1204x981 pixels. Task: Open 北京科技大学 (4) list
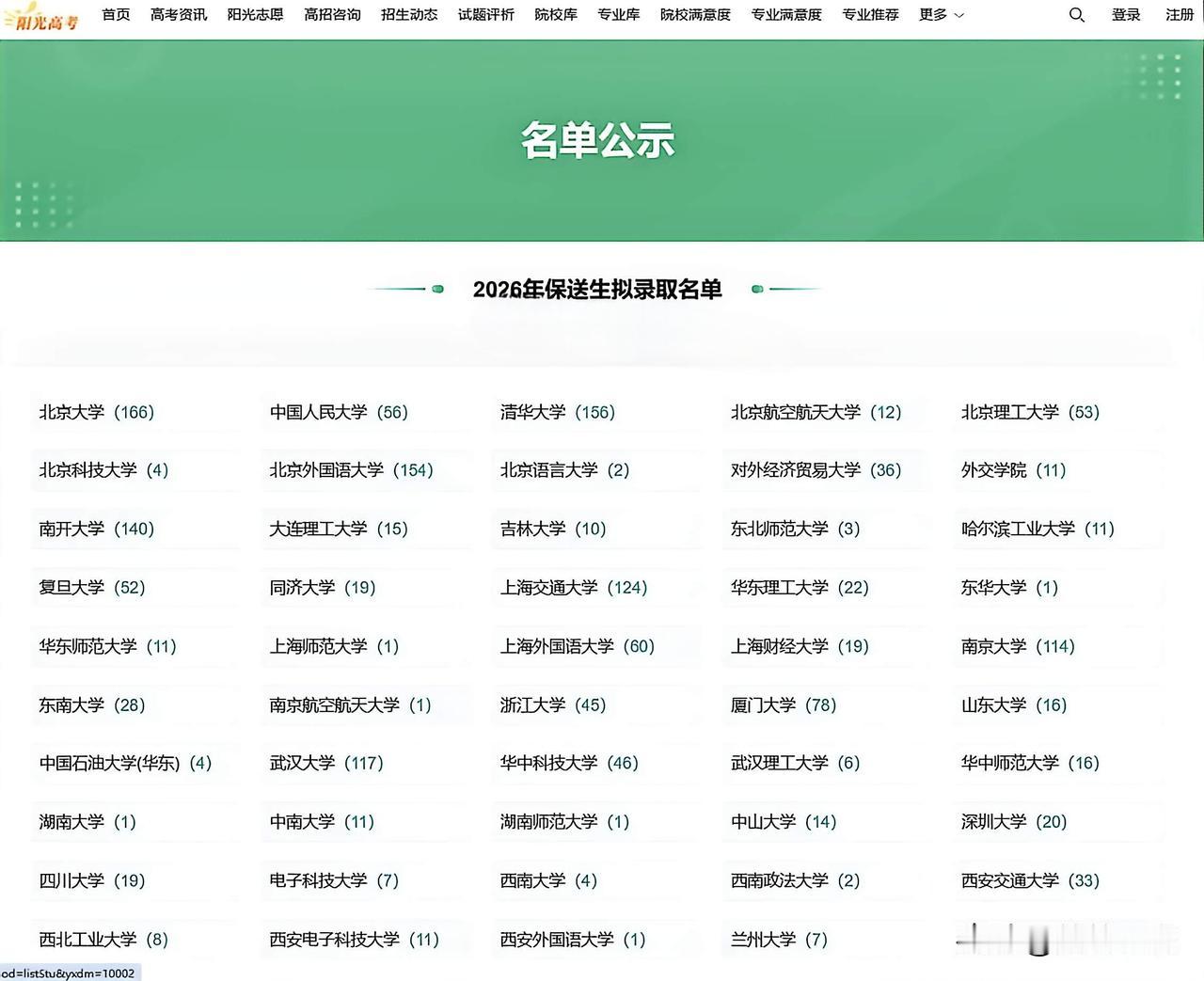(103, 470)
